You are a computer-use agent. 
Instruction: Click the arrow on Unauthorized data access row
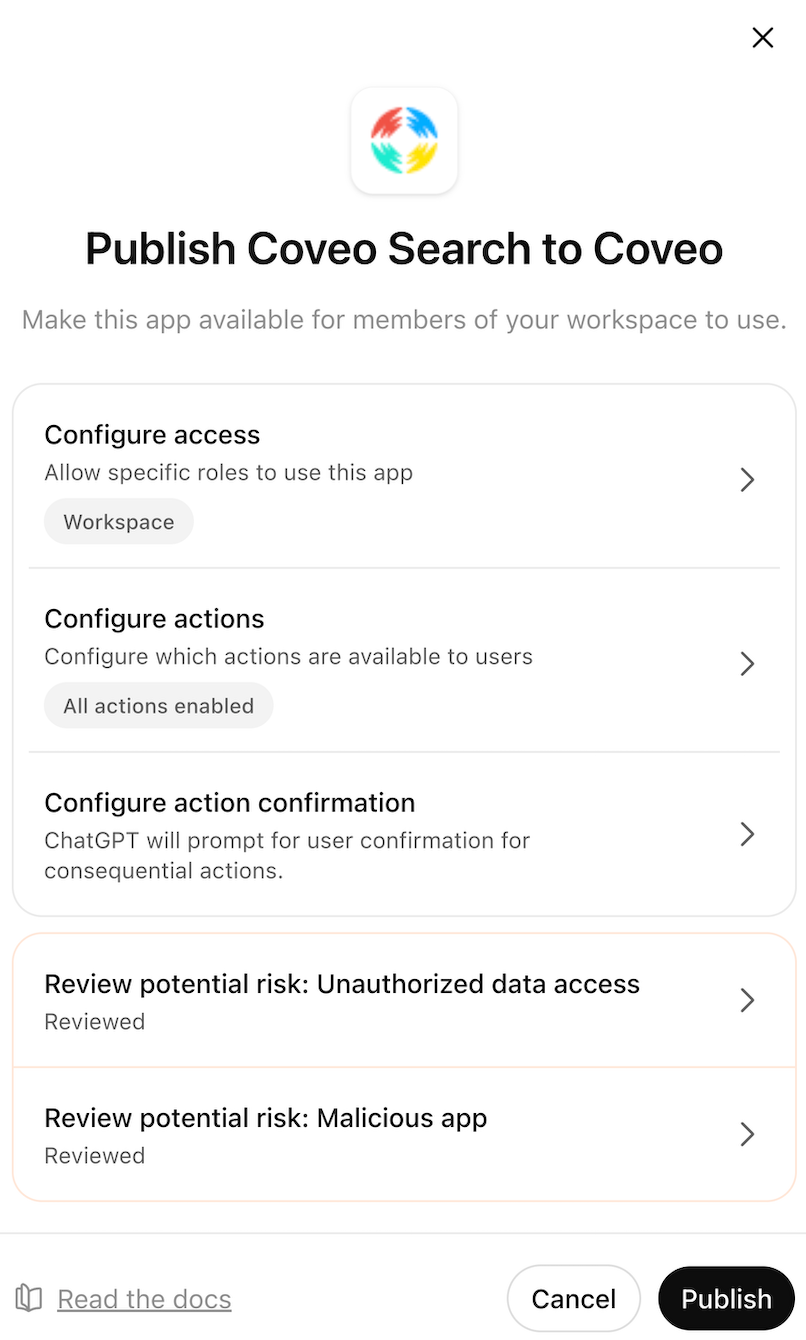(746, 999)
